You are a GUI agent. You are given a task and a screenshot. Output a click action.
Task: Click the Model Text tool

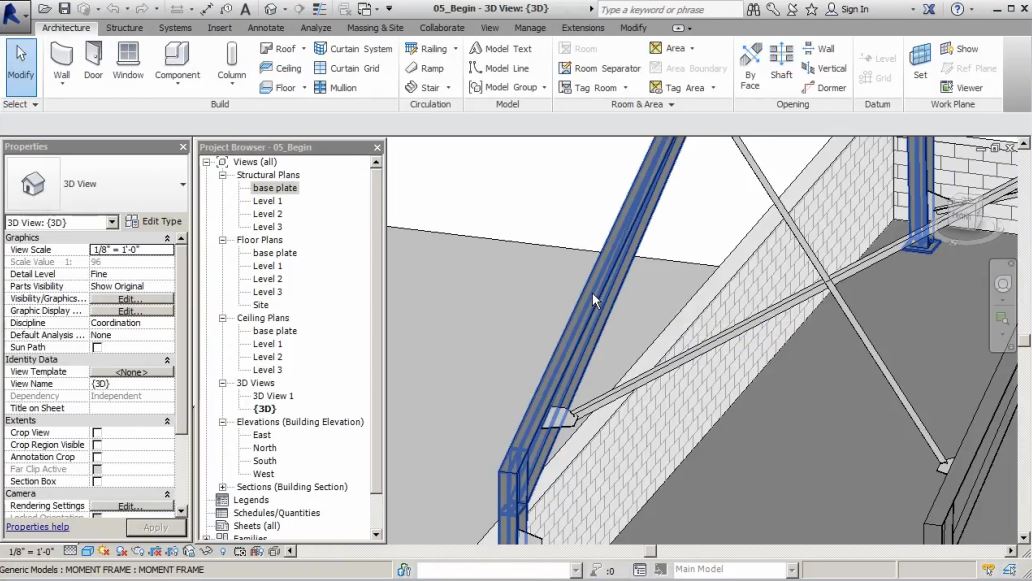(500, 49)
